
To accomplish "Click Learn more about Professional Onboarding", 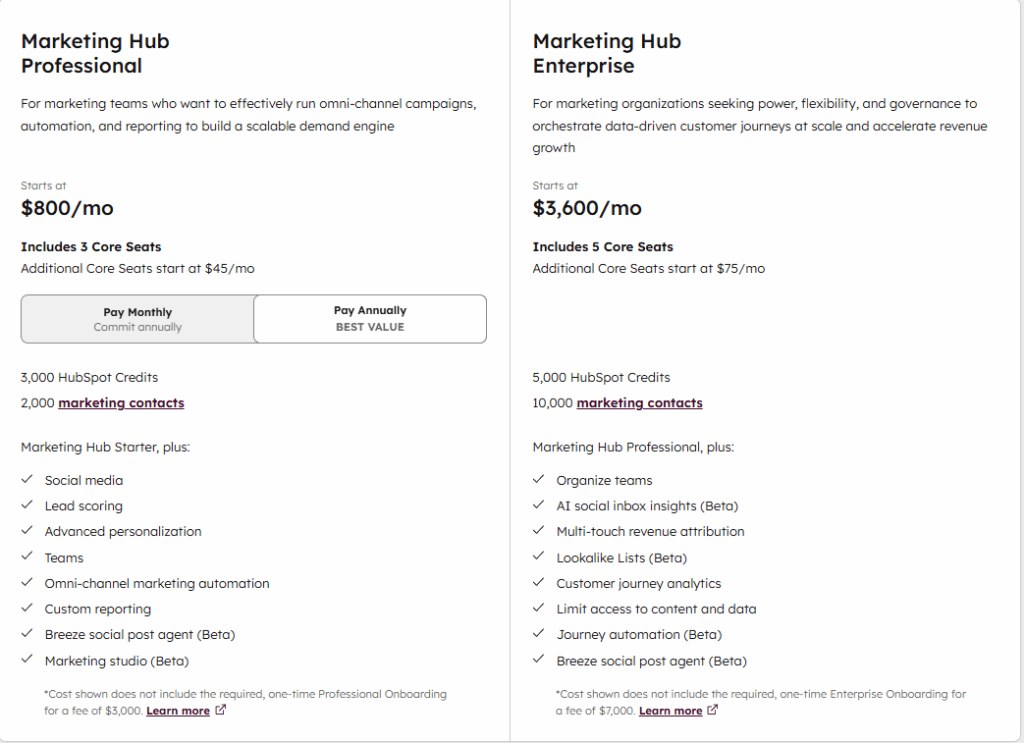I will 178,711.
